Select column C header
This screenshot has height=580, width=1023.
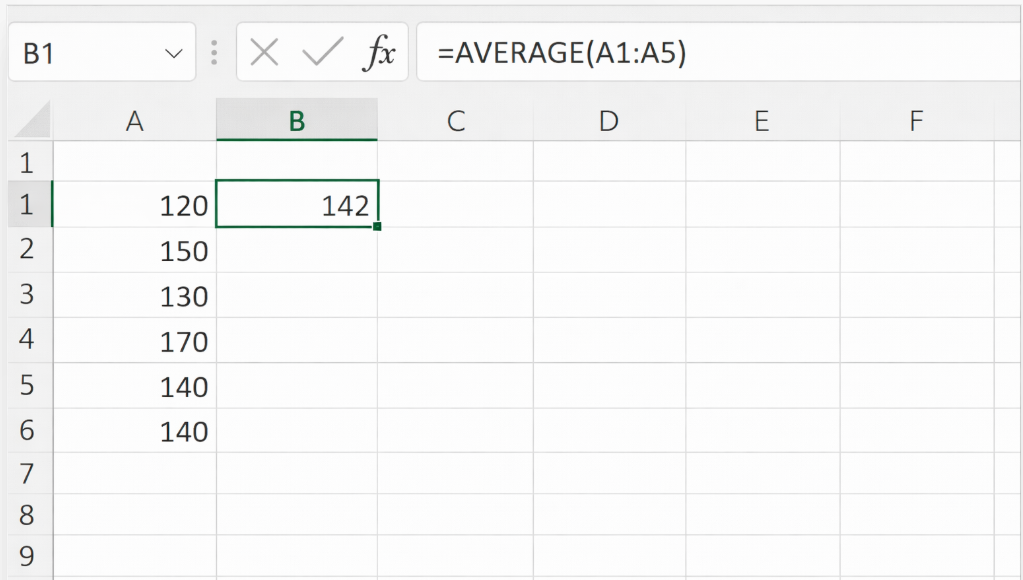(x=455, y=121)
